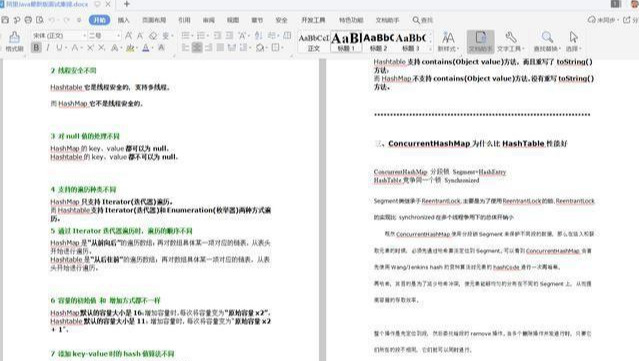Screen dimensions: 639x361
Task: Justify the paragraph text
Action: click(220, 48)
